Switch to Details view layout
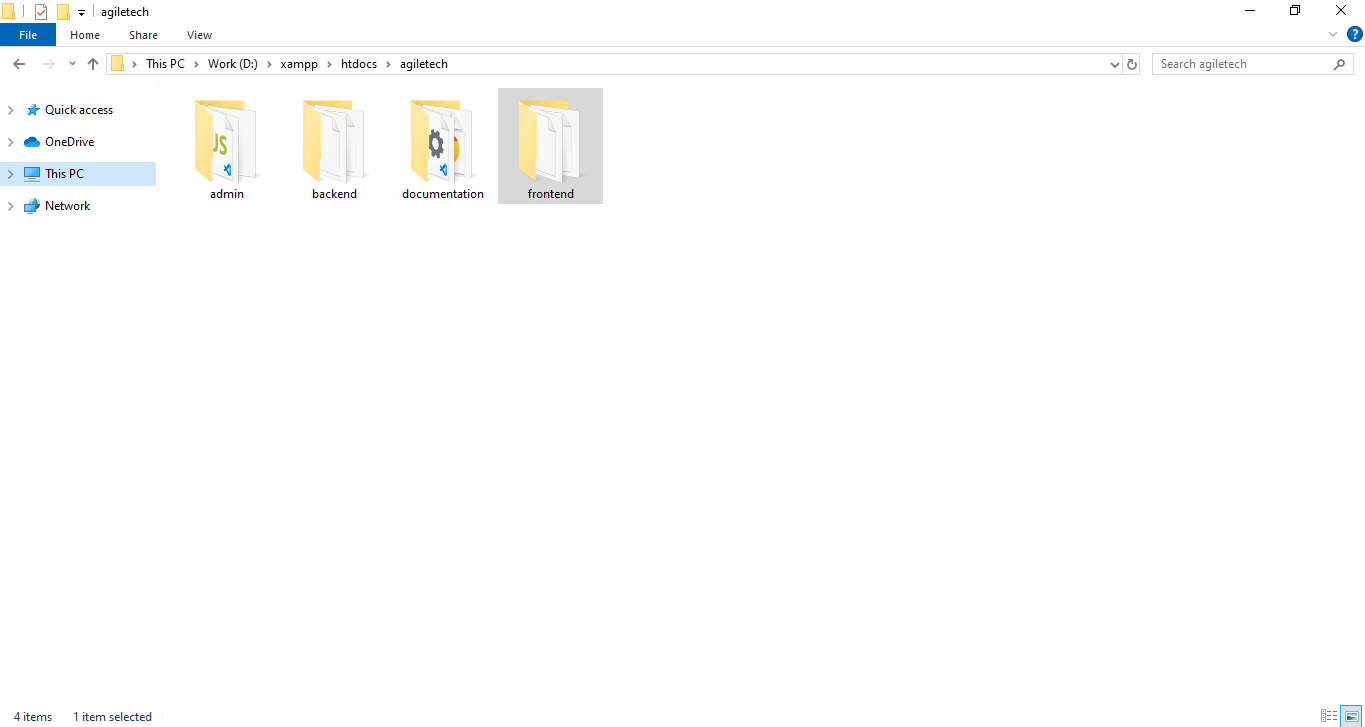Screen dimensions: 1365x727 click(1329, 716)
